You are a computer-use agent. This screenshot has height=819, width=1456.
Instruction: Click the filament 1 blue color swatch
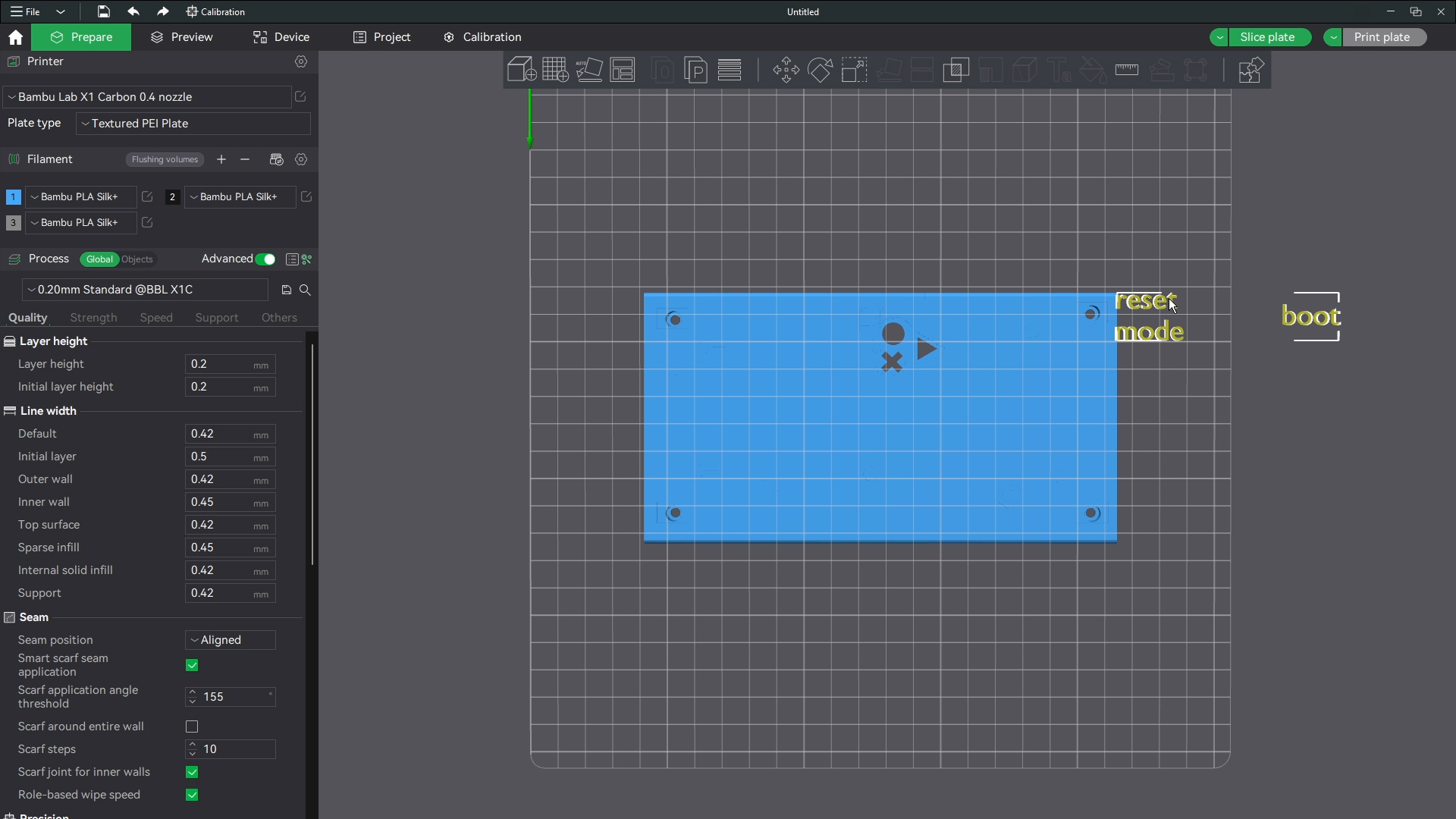pyautogui.click(x=13, y=197)
